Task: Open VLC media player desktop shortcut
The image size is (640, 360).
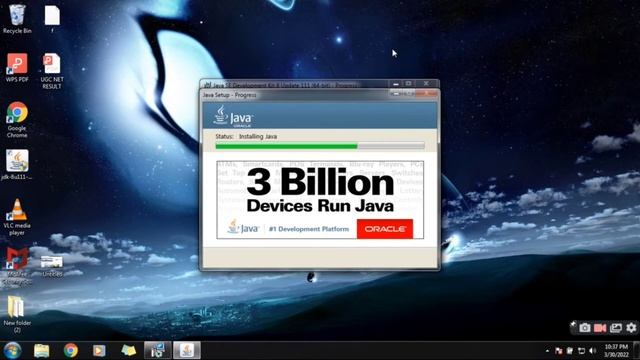Action: pos(17,217)
